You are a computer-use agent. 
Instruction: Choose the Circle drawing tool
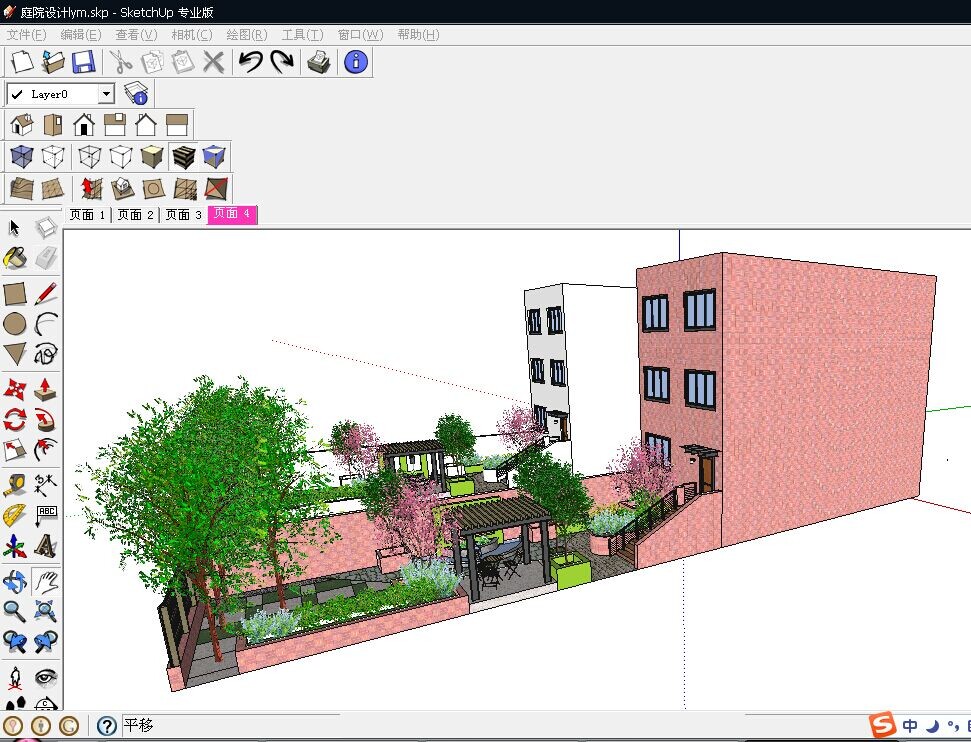click(x=15, y=324)
